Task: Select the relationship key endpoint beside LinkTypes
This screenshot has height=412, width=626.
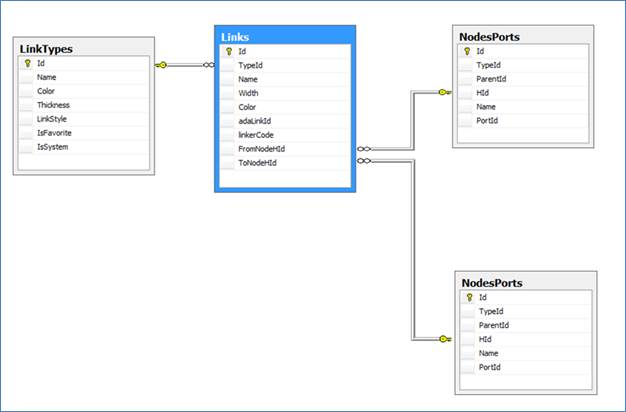Action: point(162,65)
